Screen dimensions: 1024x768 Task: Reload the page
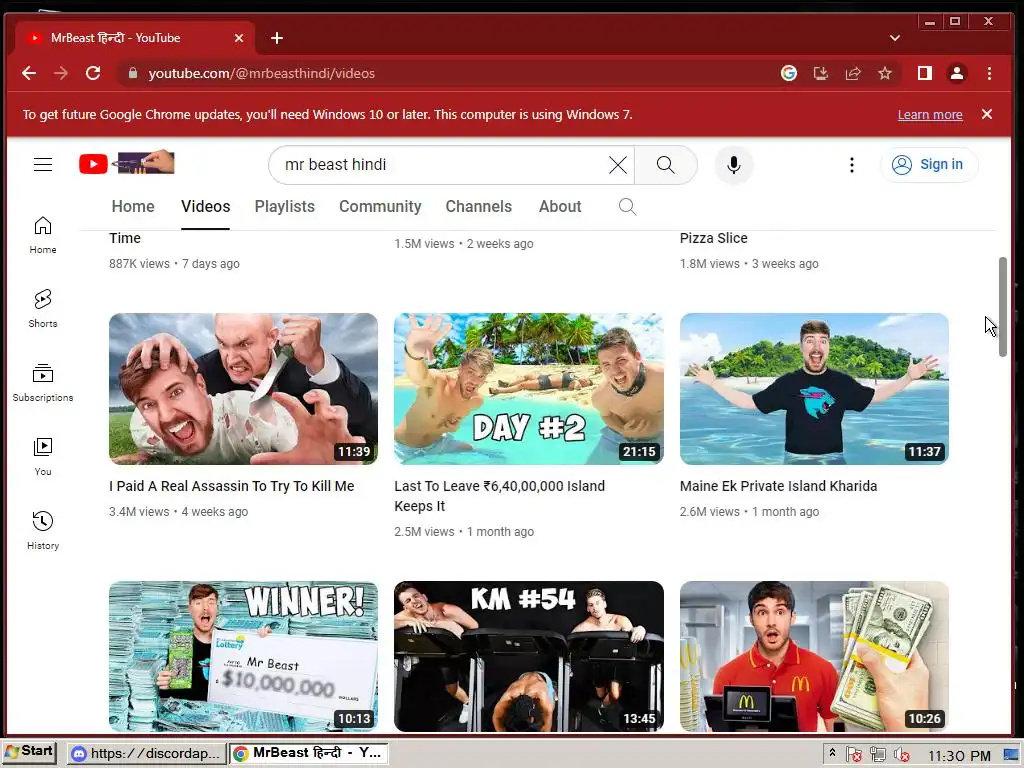[x=93, y=73]
